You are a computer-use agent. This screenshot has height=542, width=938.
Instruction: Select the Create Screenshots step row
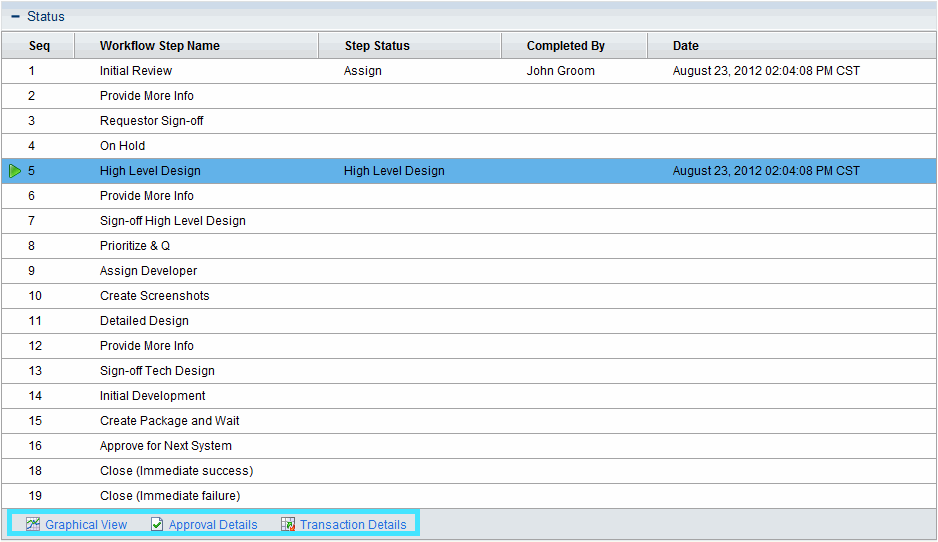point(155,296)
